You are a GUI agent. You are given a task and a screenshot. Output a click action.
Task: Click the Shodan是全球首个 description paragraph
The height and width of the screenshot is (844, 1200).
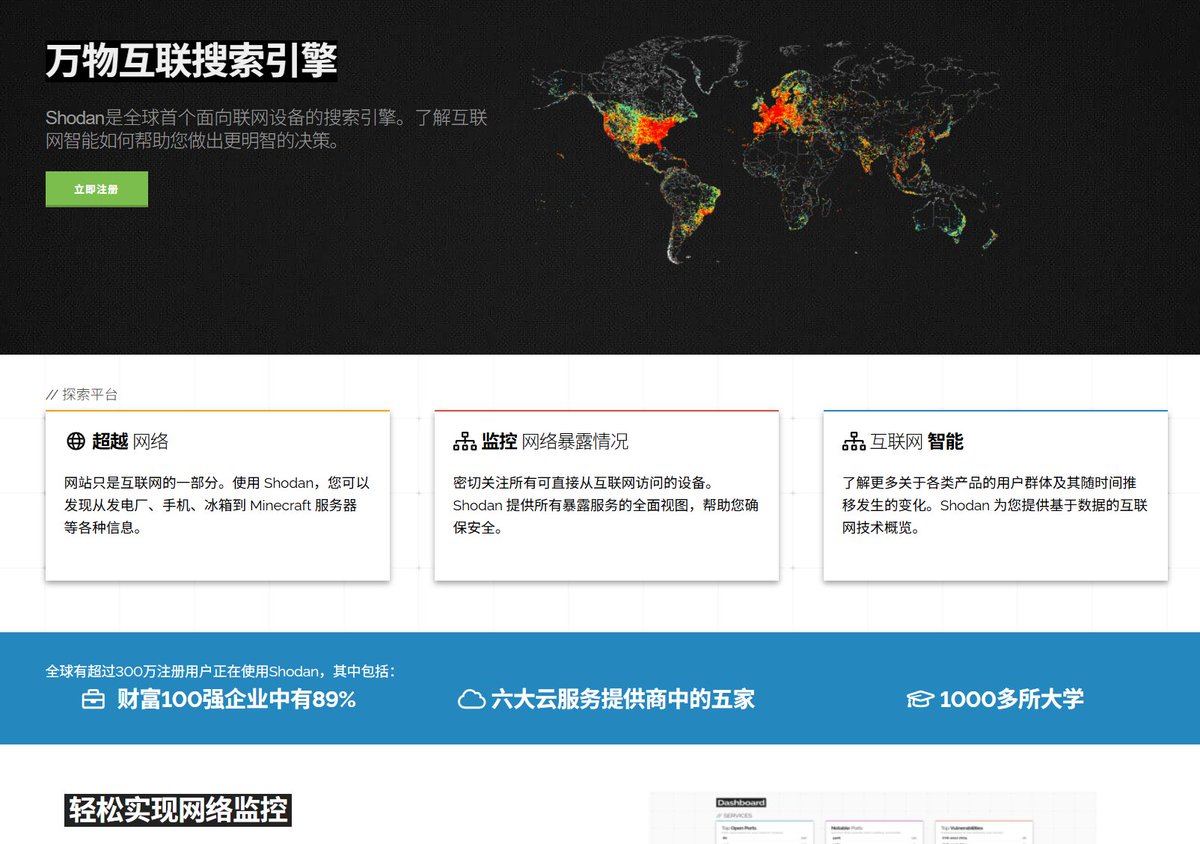point(266,129)
